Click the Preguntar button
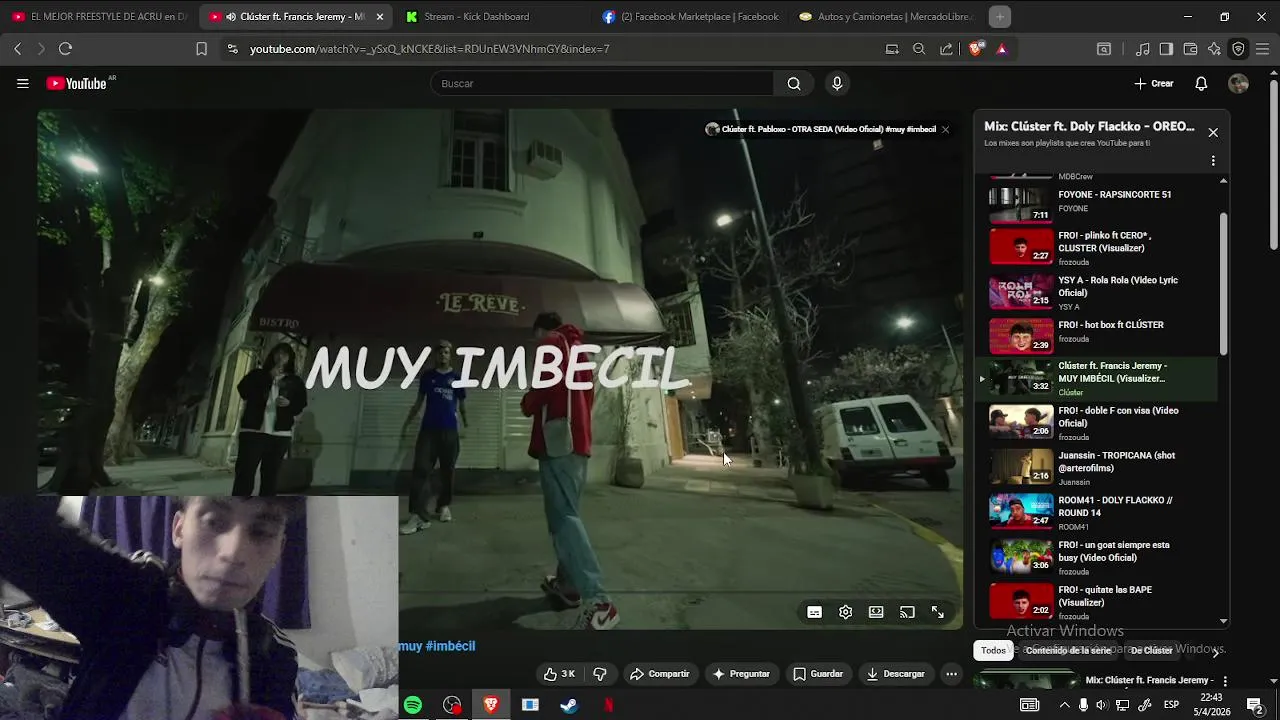This screenshot has height=720, width=1280. coord(740,674)
